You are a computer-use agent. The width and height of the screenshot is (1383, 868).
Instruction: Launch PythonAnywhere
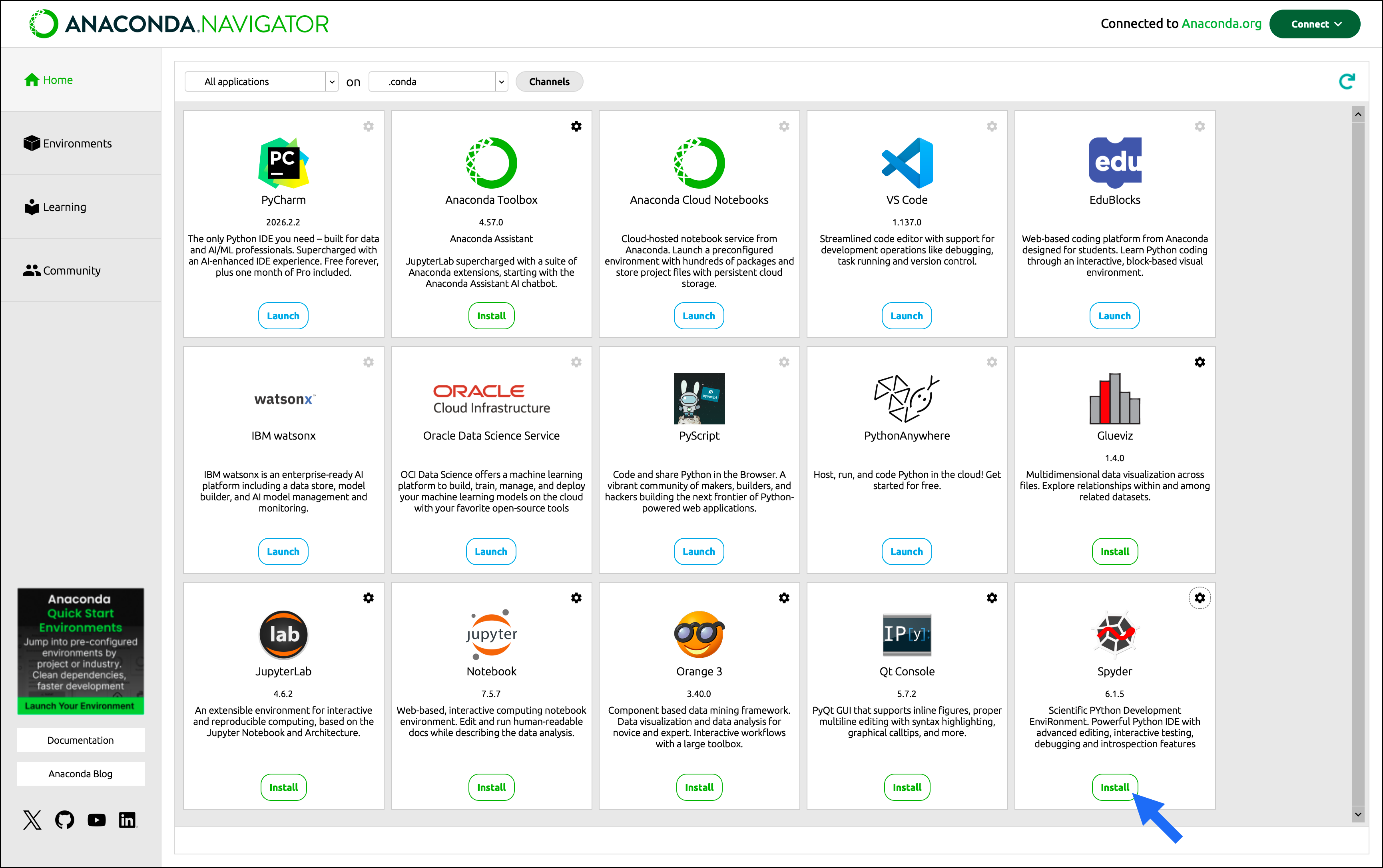click(907, 551)
